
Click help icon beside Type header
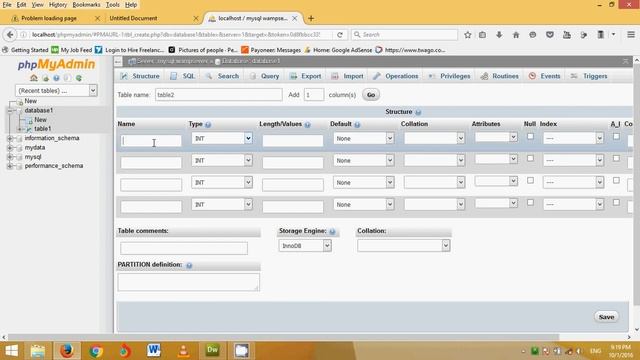pyautogui.click(x=208, y=124)
